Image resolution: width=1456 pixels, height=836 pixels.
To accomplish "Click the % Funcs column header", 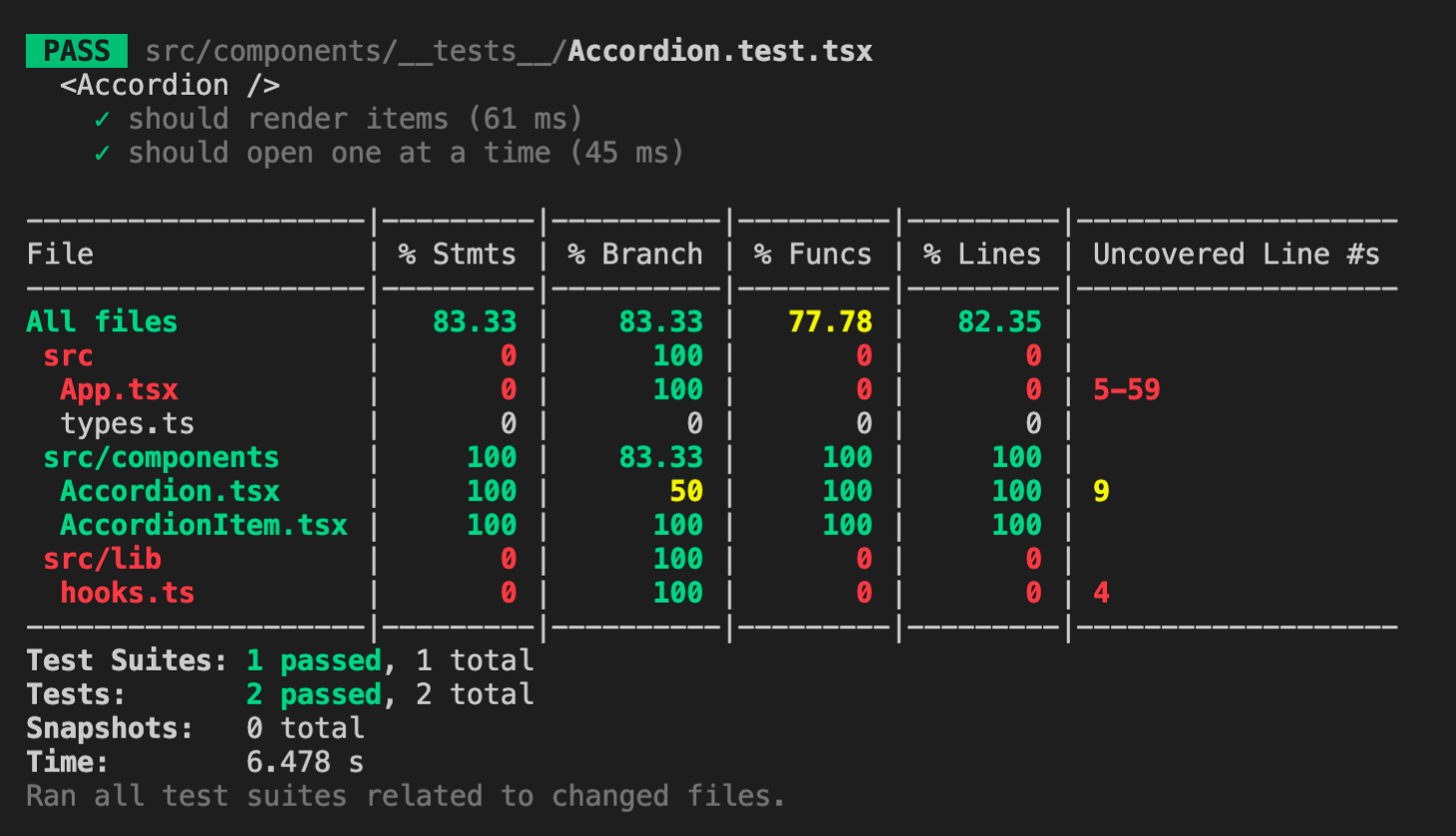I will pos(813,254).
